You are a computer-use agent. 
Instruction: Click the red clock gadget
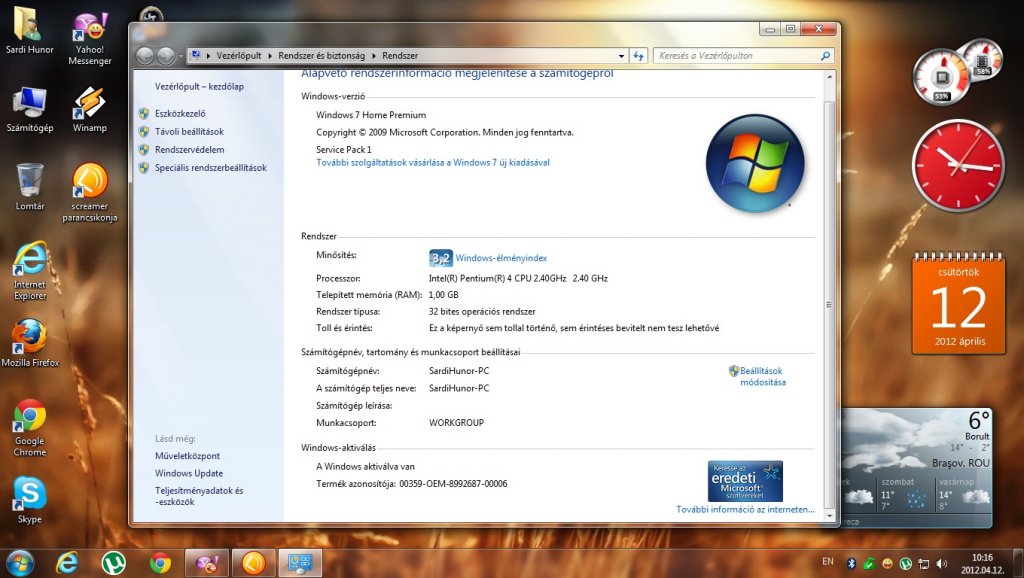click(959, 166)
